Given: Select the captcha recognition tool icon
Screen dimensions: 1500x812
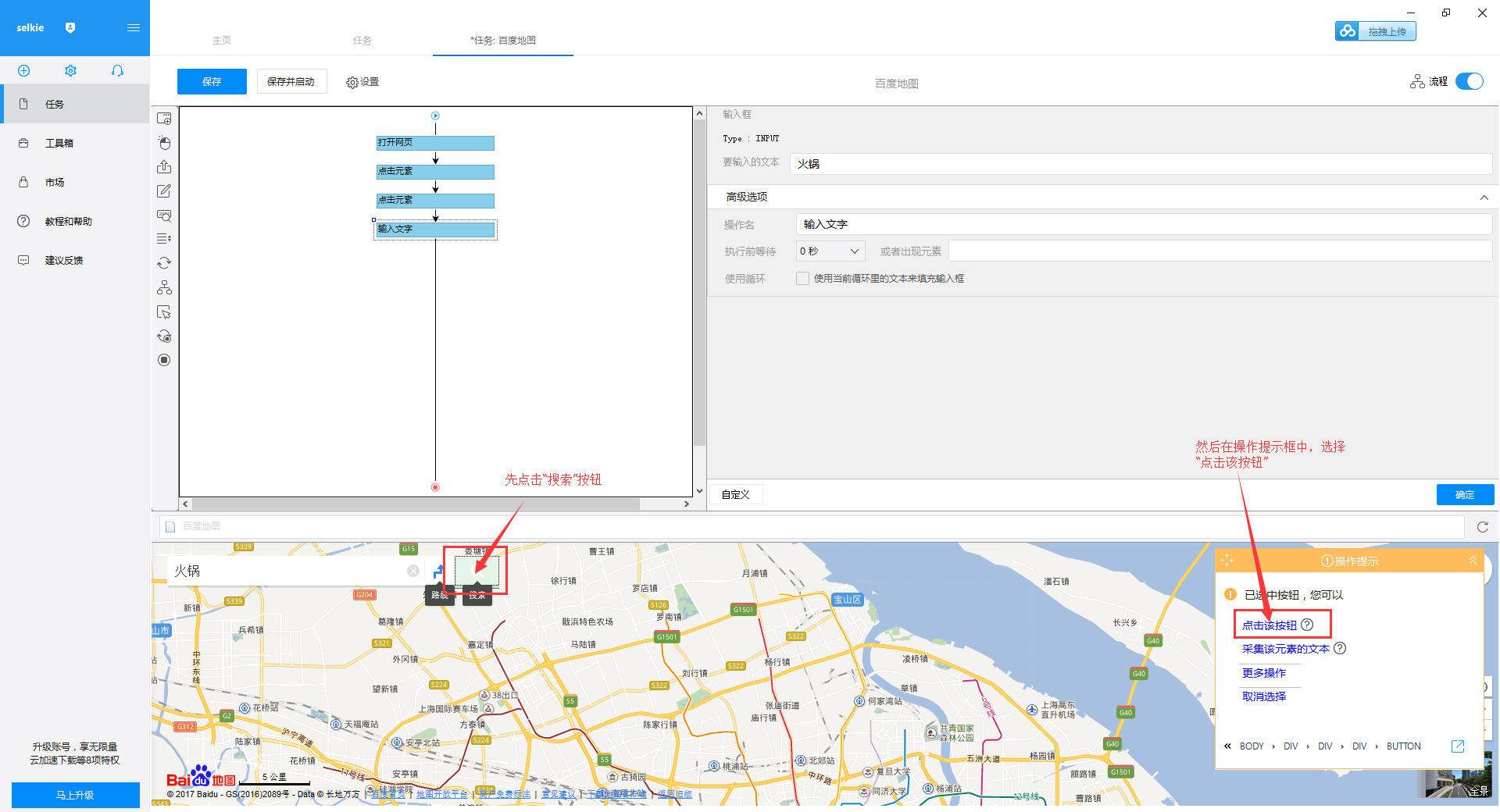Looking at the screenshot, I should [164, 215].
